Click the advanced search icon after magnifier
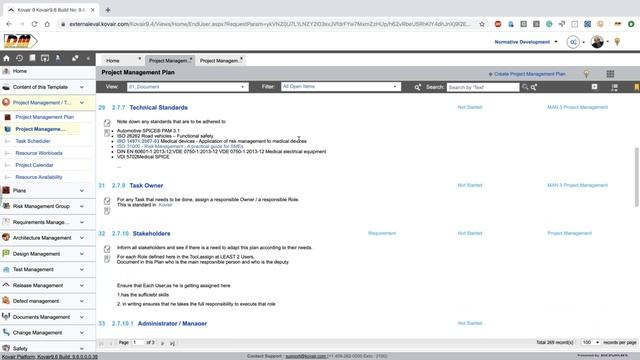Image resolution: width=640 pixels, height=360 pixels. [533, 87]
